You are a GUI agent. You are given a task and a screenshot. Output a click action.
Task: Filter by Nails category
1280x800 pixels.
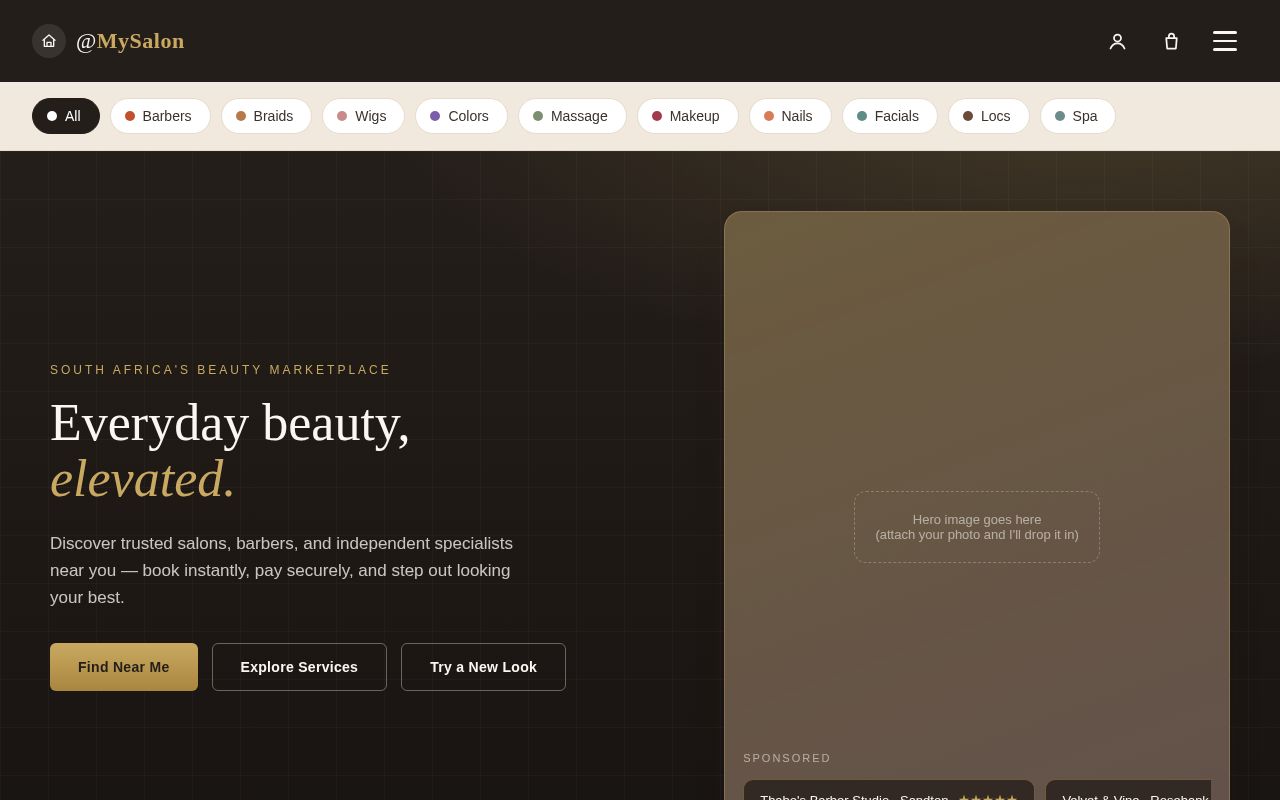790,116
